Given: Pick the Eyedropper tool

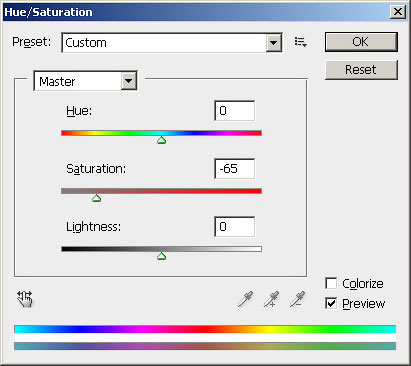Looking at the screenshot, I should click(245, 299).
